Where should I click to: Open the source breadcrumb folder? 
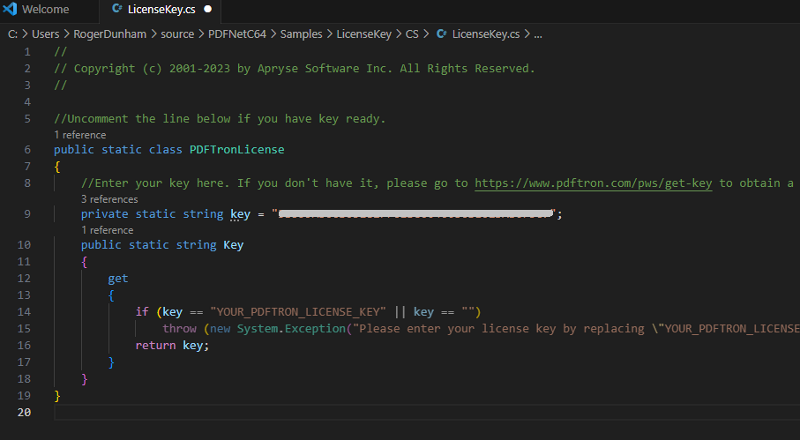click(177, 34)
